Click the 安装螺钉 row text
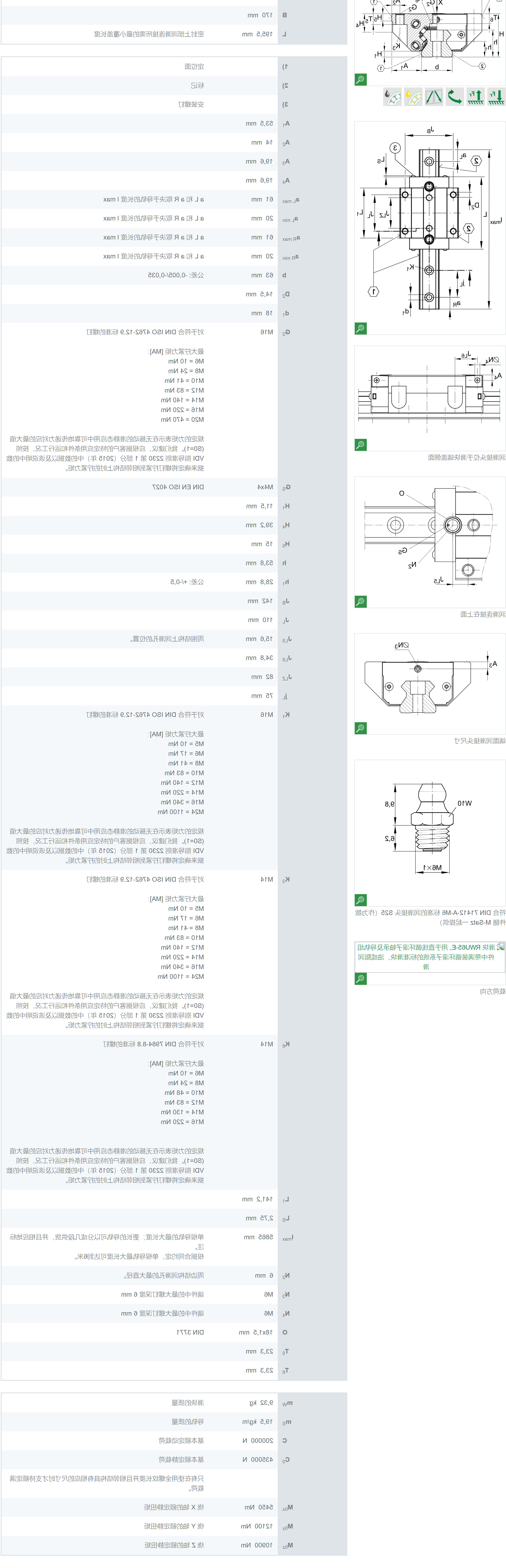 tap(191, 105)
